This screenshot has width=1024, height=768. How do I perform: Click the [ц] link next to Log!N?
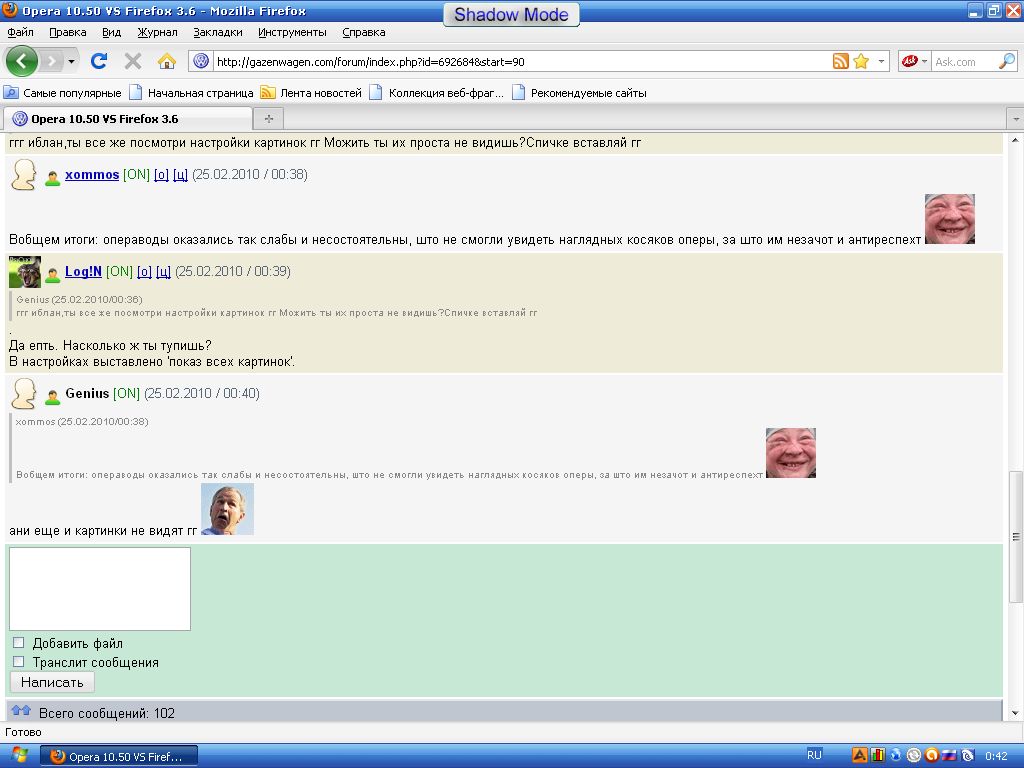coord(163,272)
